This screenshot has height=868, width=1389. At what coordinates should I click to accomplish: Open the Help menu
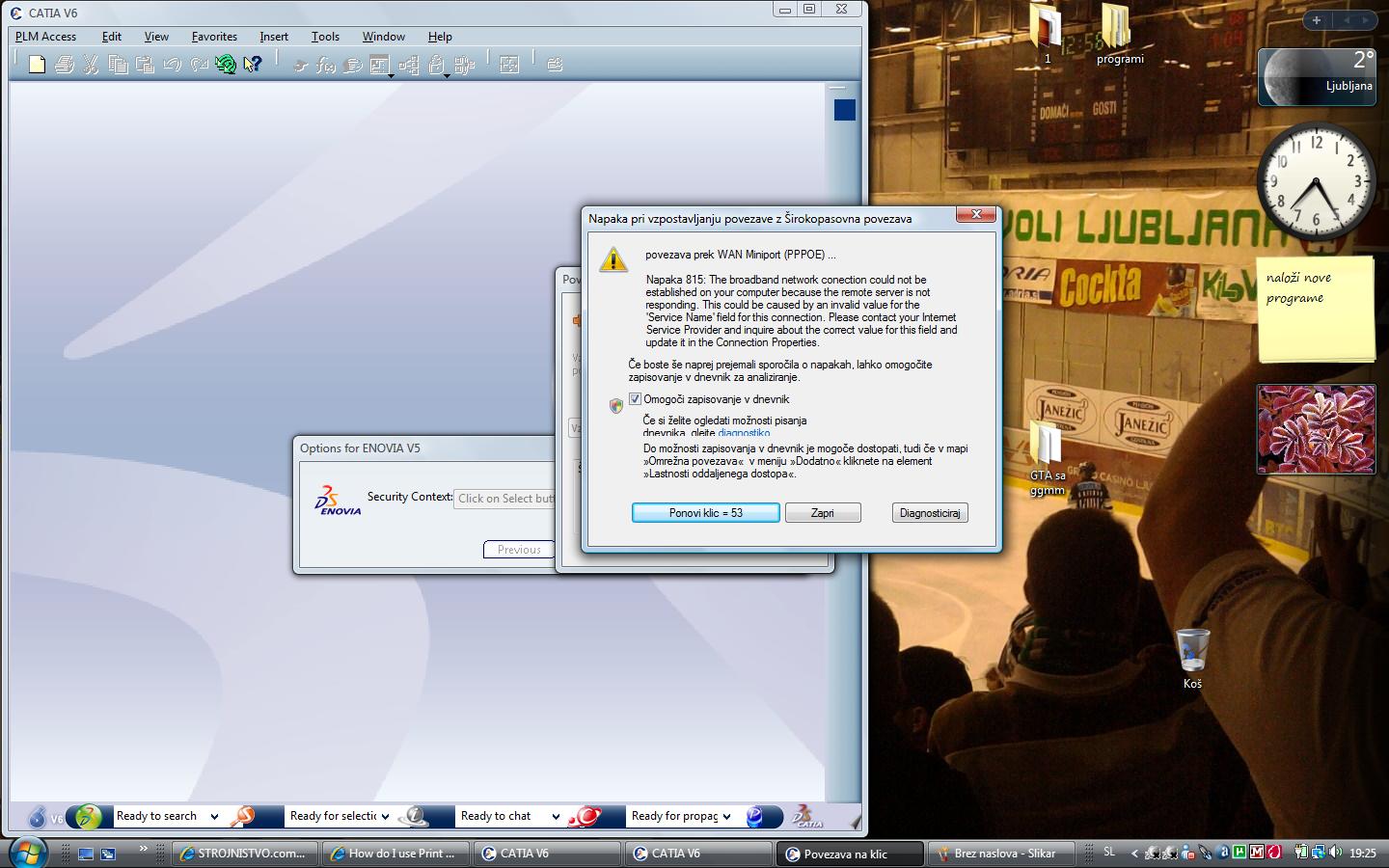coord(440,37)
